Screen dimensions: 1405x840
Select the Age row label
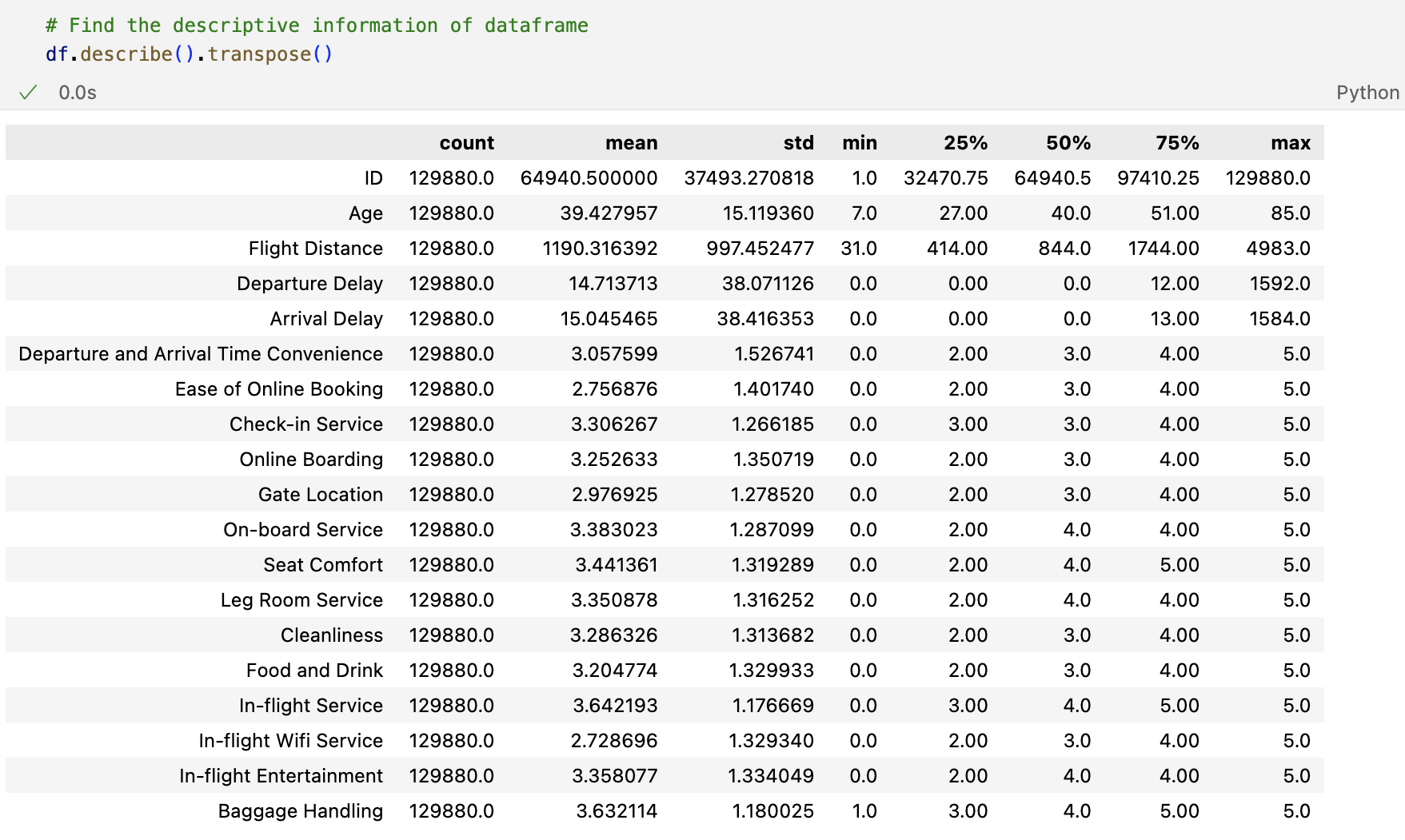[365, 213]
